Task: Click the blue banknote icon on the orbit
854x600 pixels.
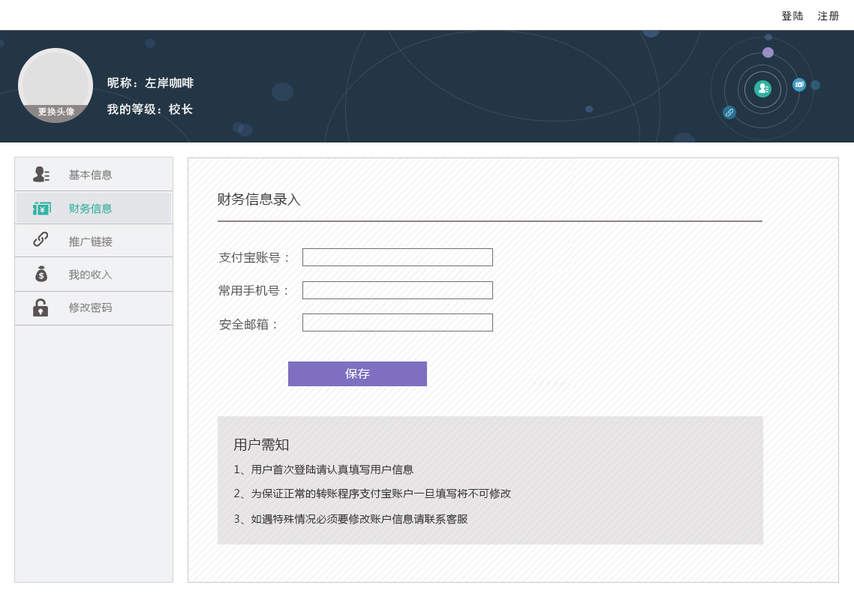Action: coord(799,84)
